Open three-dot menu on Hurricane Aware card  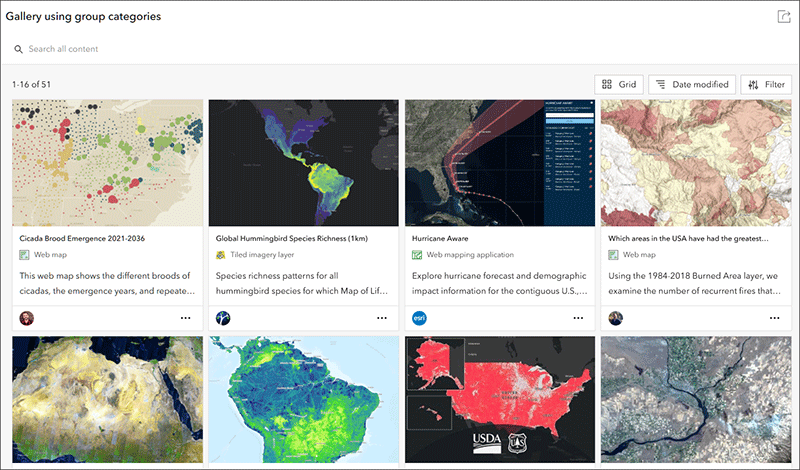pos(578,318)
